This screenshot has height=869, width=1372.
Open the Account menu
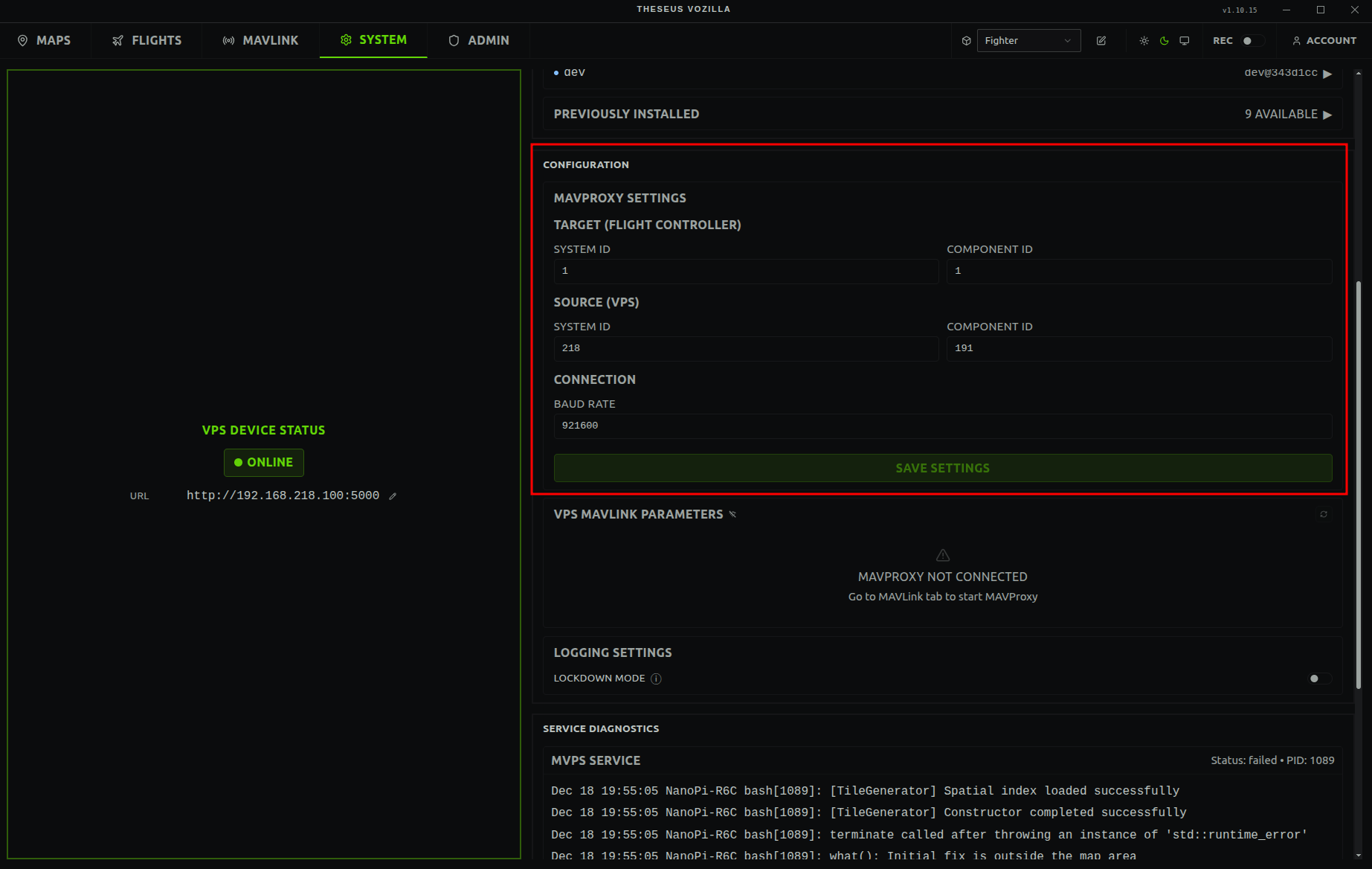(x=1324, y=41)
